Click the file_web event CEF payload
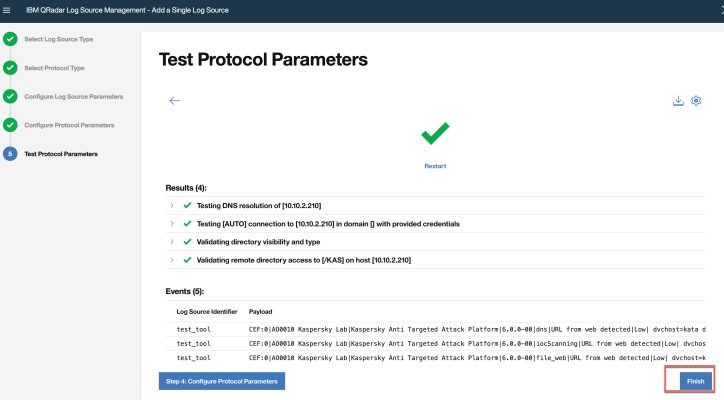Screen dimensions: 724x400 (477, 358)
